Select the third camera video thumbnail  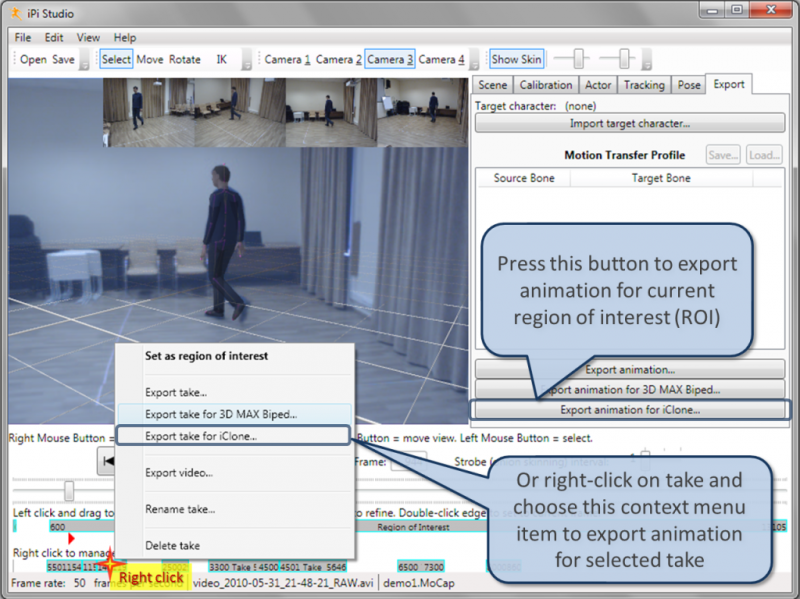331,112
